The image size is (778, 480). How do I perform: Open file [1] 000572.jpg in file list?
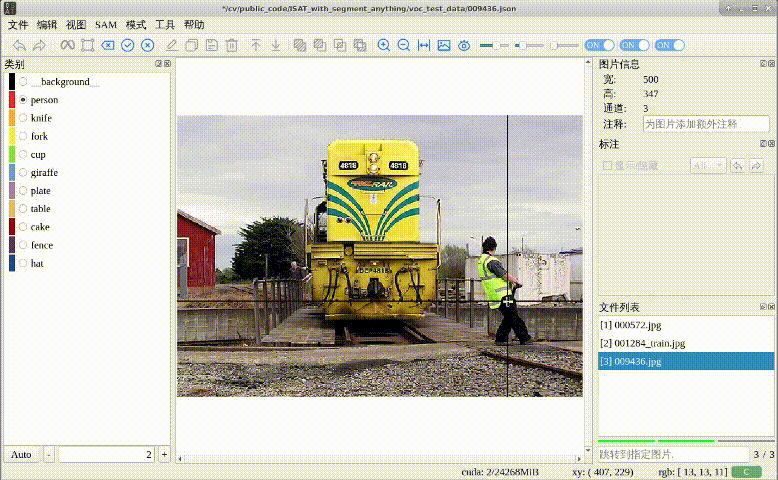tap(686, 325)
